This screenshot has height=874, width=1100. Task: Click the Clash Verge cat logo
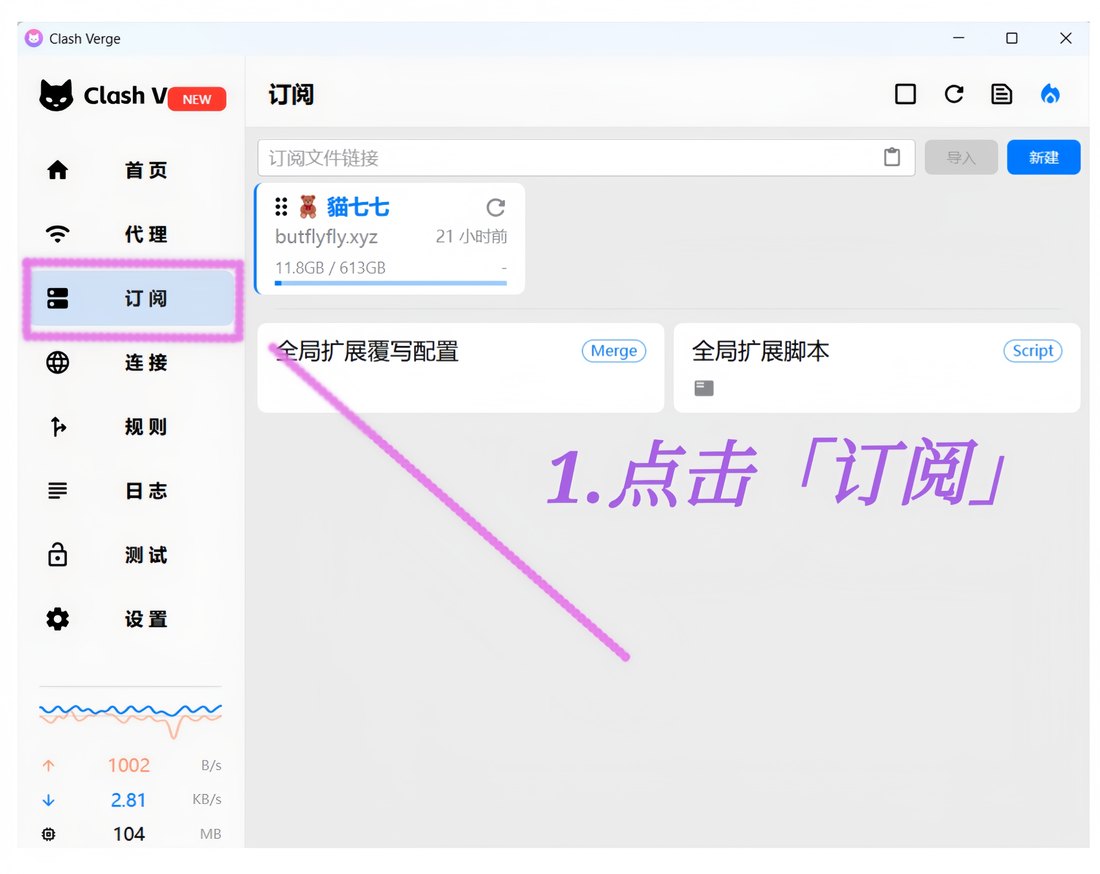tap(56, 95)
